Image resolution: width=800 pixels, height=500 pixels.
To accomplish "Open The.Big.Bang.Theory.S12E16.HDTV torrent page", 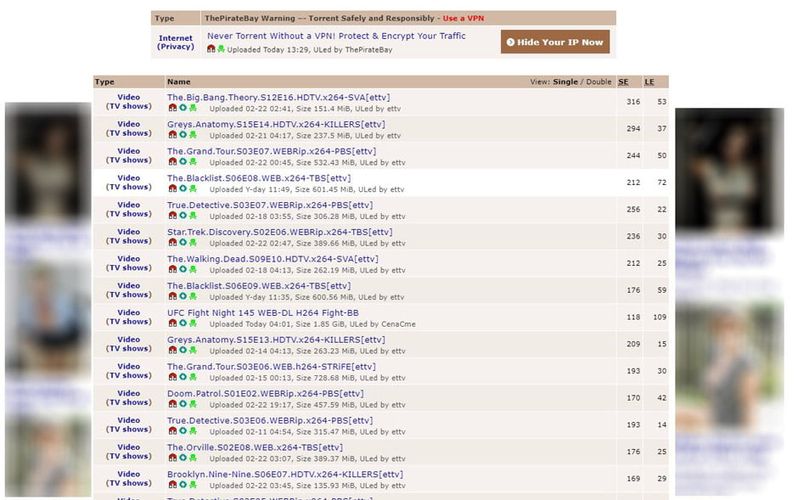I will [279, 97].
